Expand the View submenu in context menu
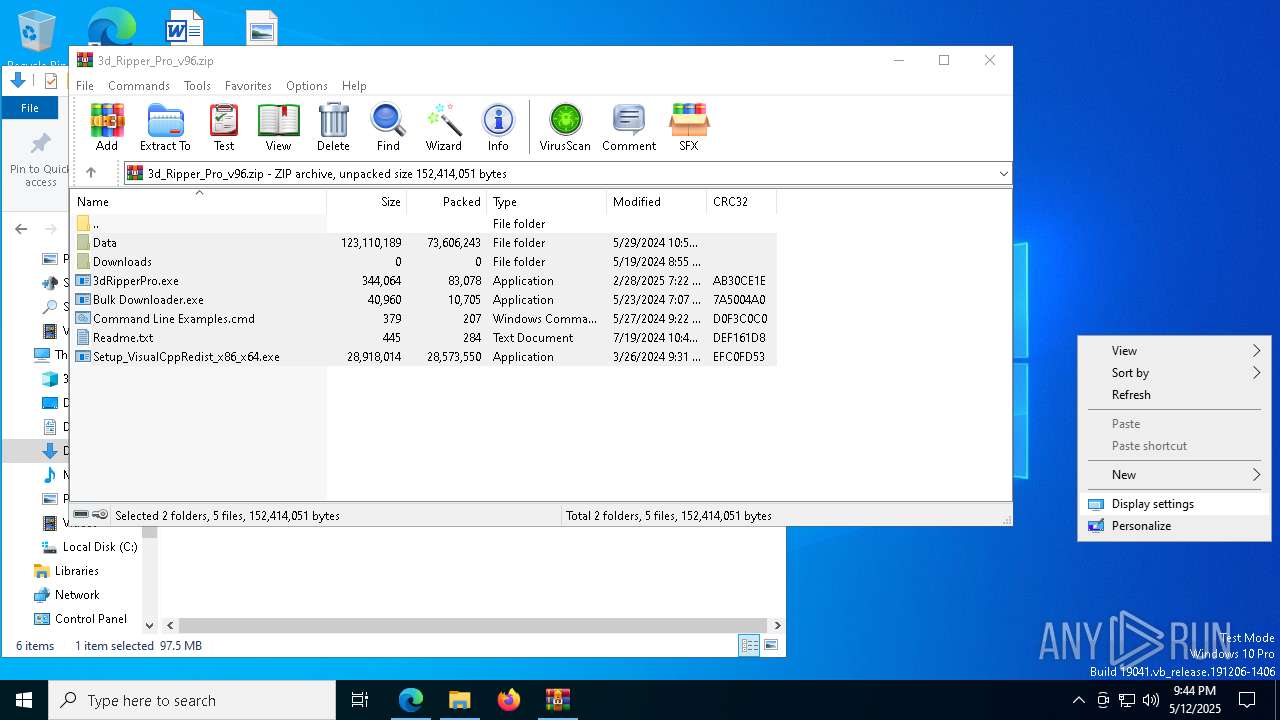The width and height of the screenshot is (1280, 720). (1174, 350)
